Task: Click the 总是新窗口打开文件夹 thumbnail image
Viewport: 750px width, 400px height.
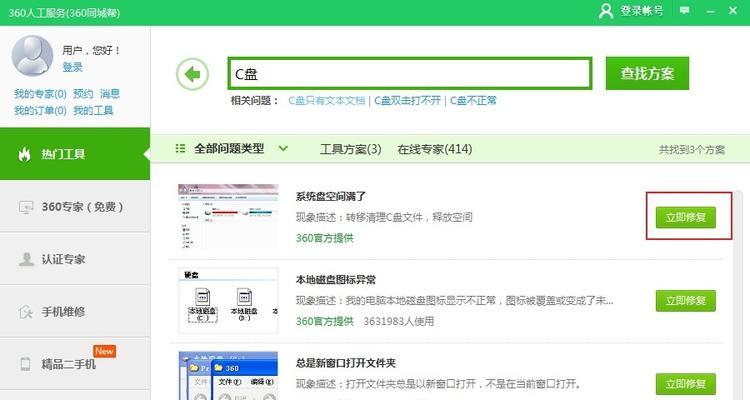Action: tap(228, 376)
